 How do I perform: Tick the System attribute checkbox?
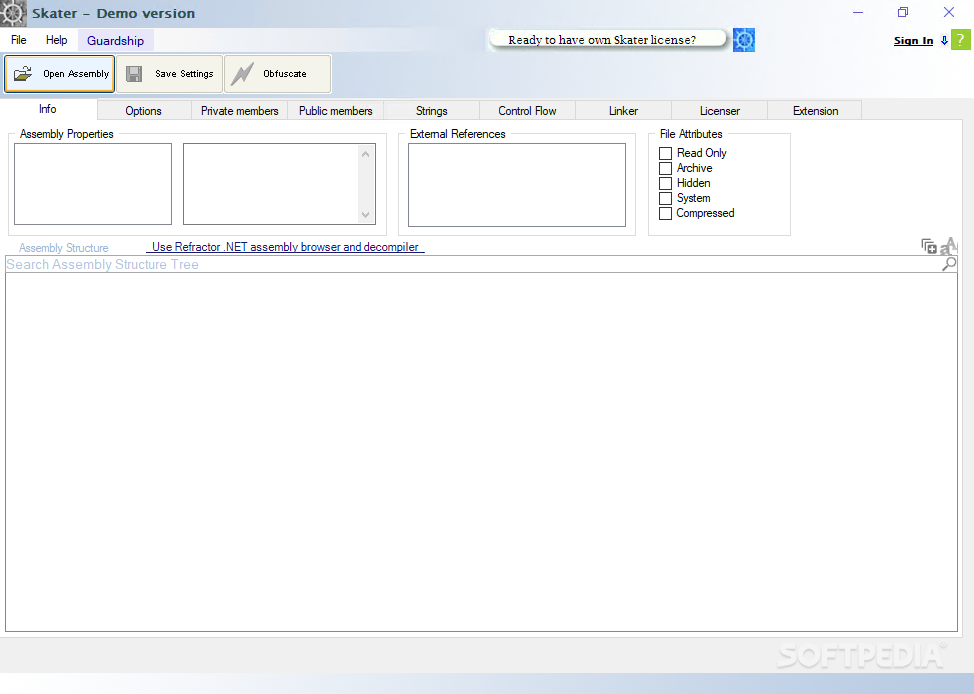[665, 198]
